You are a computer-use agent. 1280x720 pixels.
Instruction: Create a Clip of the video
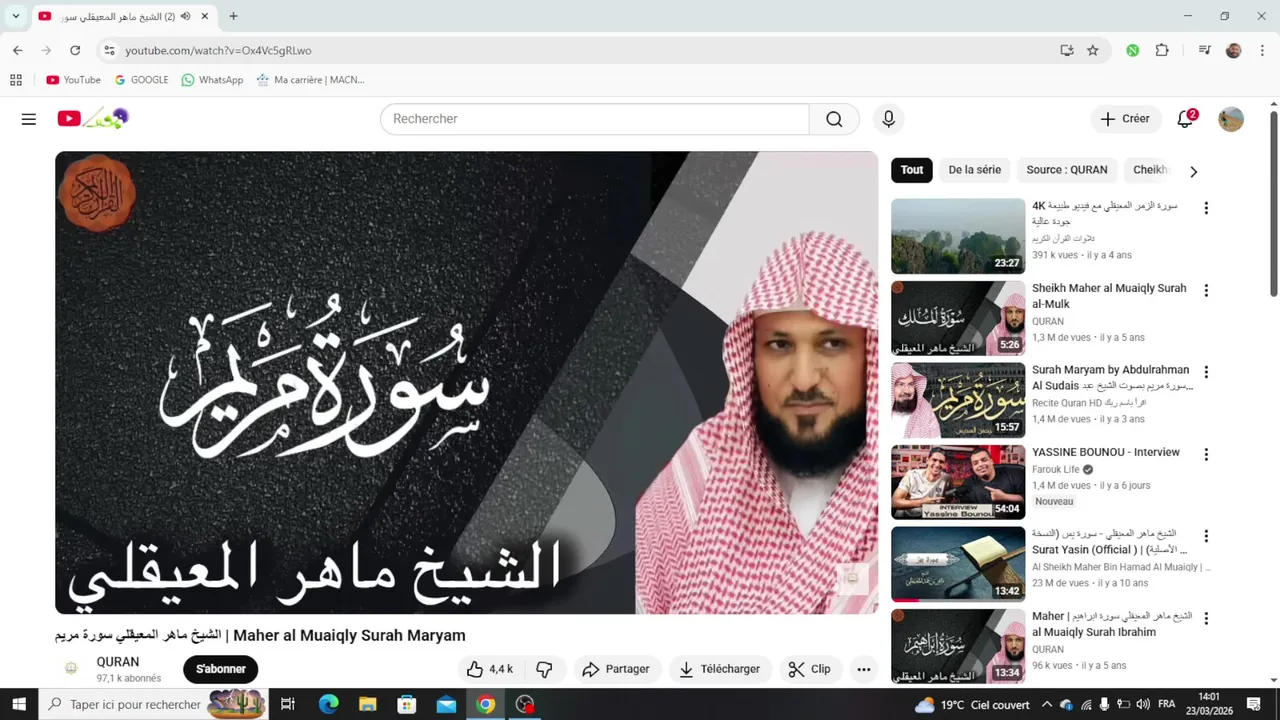pos(810,669)
